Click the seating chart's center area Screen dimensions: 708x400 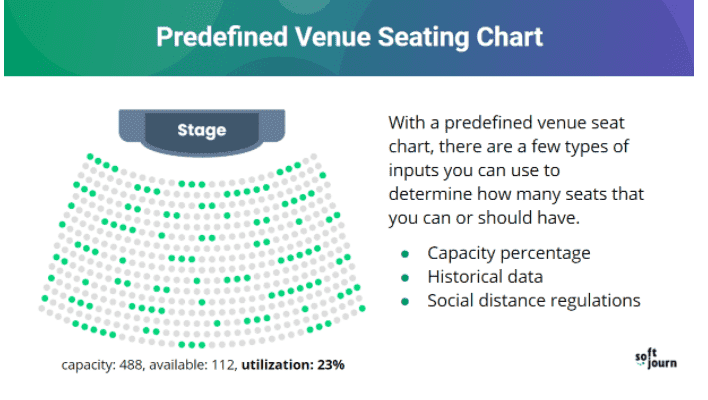point(202,253)
